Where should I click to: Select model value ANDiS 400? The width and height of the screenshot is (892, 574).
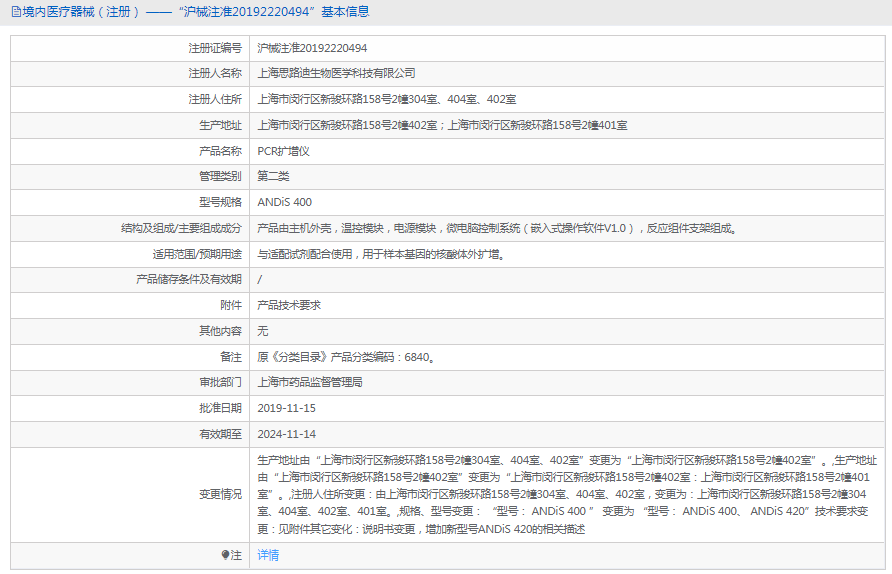(284, 203)
